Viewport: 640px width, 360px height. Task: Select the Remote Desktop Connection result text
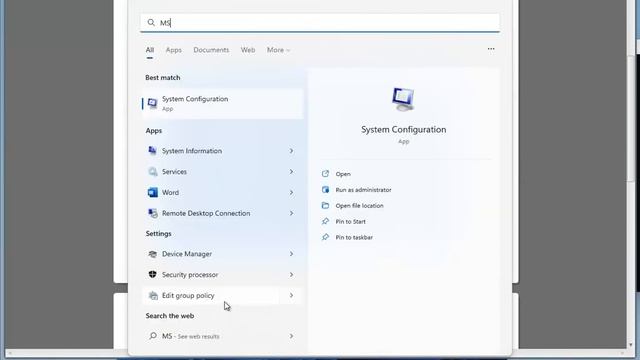click(206, 213)
